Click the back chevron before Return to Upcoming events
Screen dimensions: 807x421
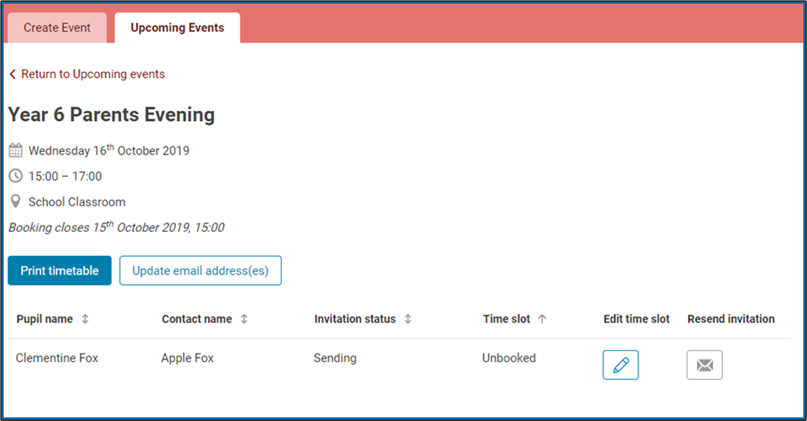(13, 74)
